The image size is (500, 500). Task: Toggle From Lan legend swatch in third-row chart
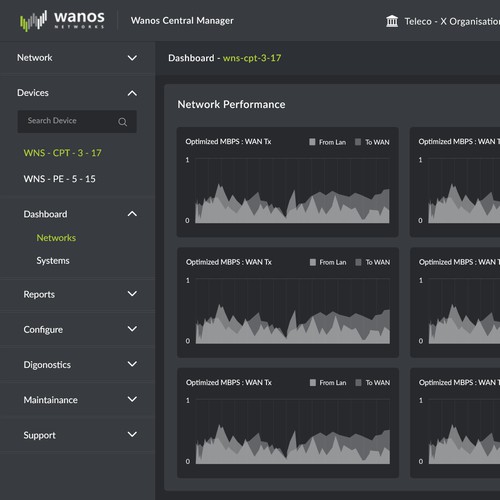[x=313, y=383]
